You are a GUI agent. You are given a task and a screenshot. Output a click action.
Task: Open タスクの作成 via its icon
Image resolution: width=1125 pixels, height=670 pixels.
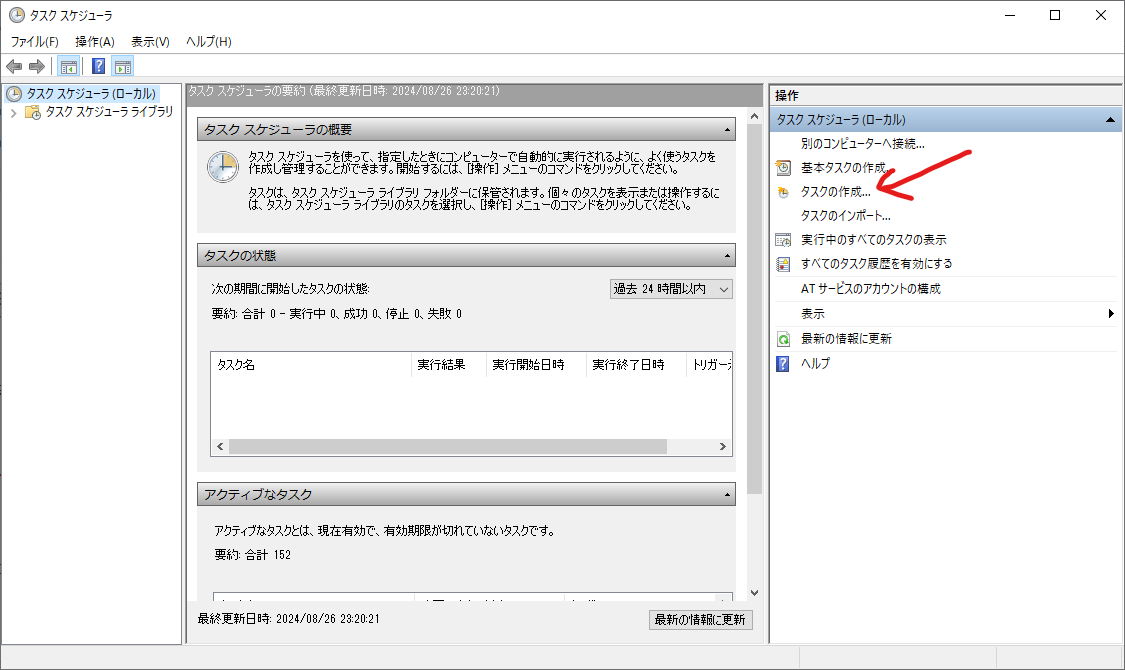pyautogui.click(x=783, y=192)
